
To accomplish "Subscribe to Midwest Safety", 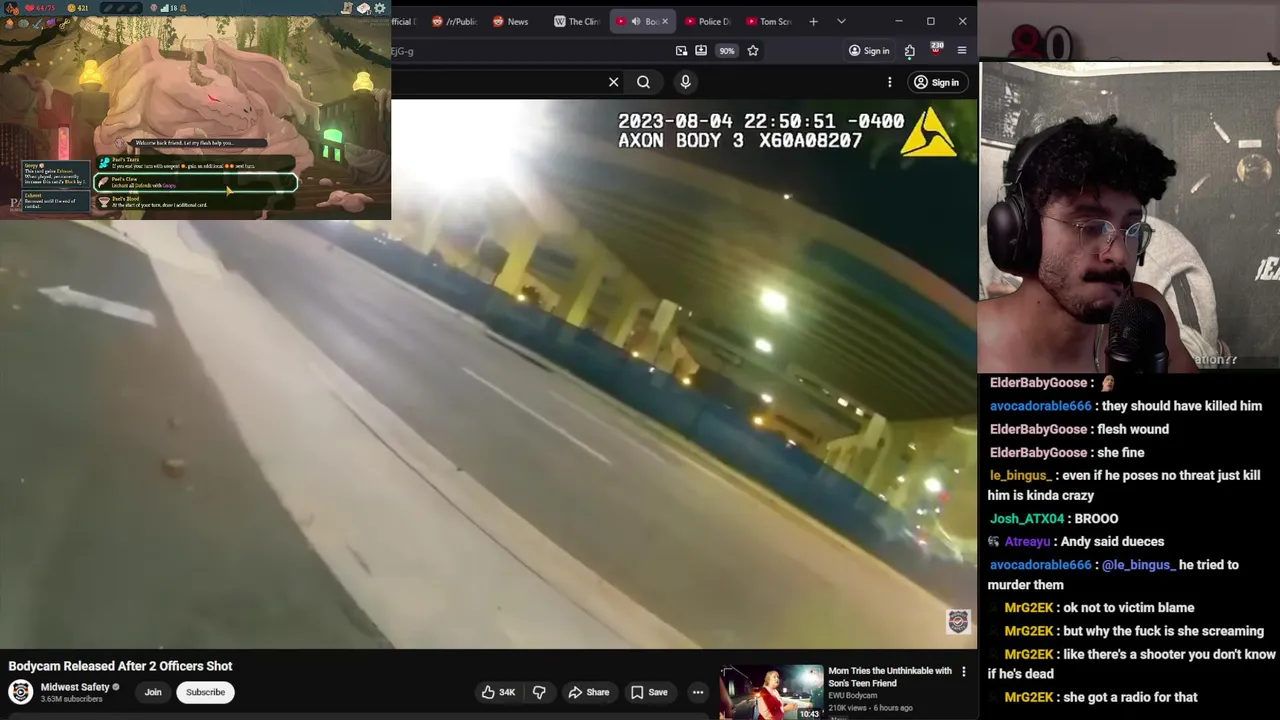I will pyautogui.click(x=205, y=692).
